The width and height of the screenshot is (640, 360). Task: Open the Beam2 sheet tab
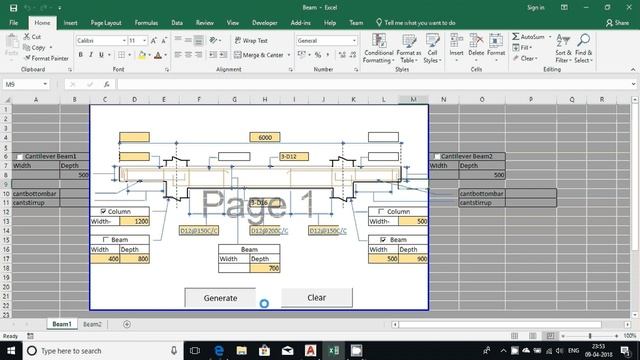click(92, 324)
